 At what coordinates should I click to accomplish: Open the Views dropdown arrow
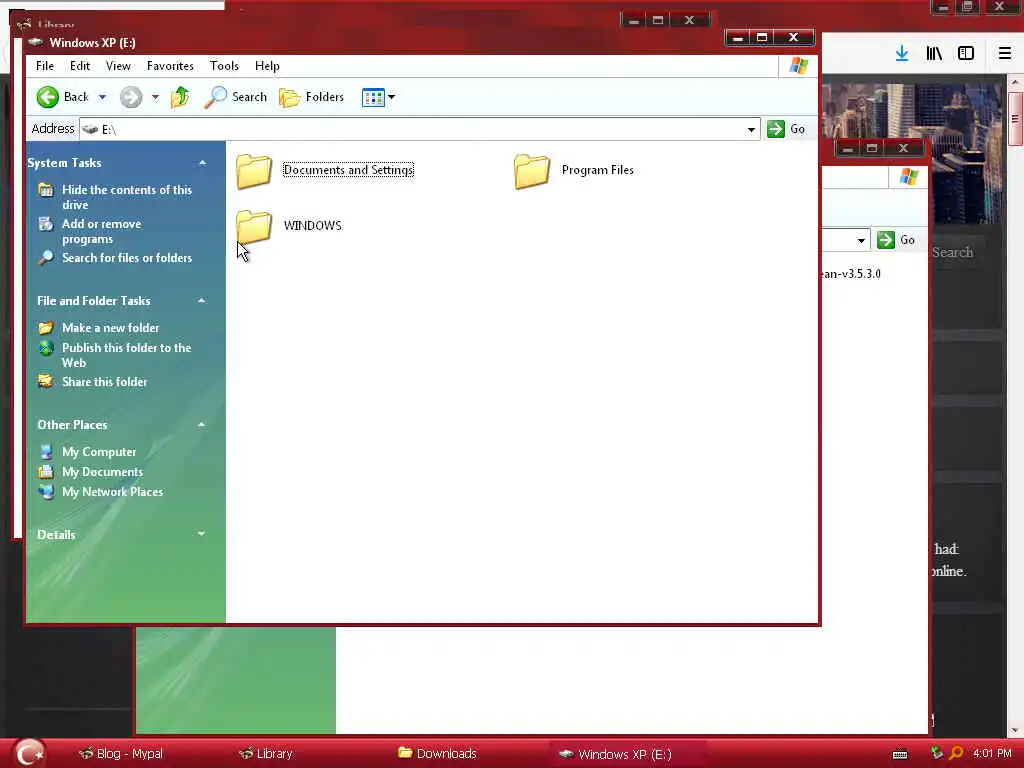391,97
